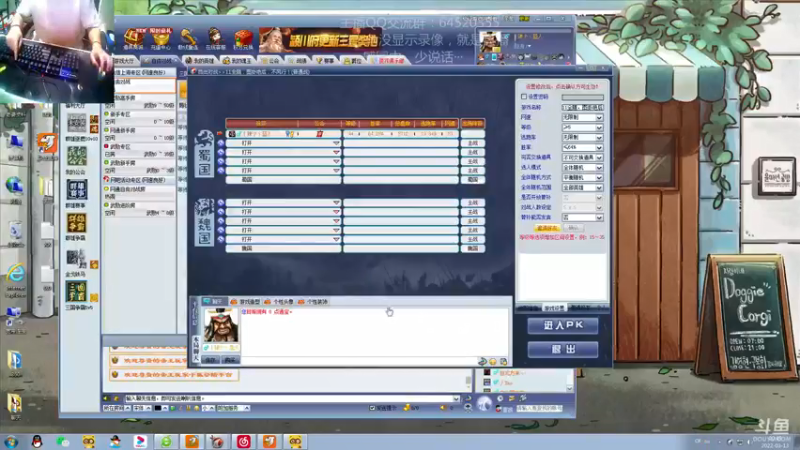Select the 聊天 chat tab in the room
800x450 pixels.
click(213, 302)
